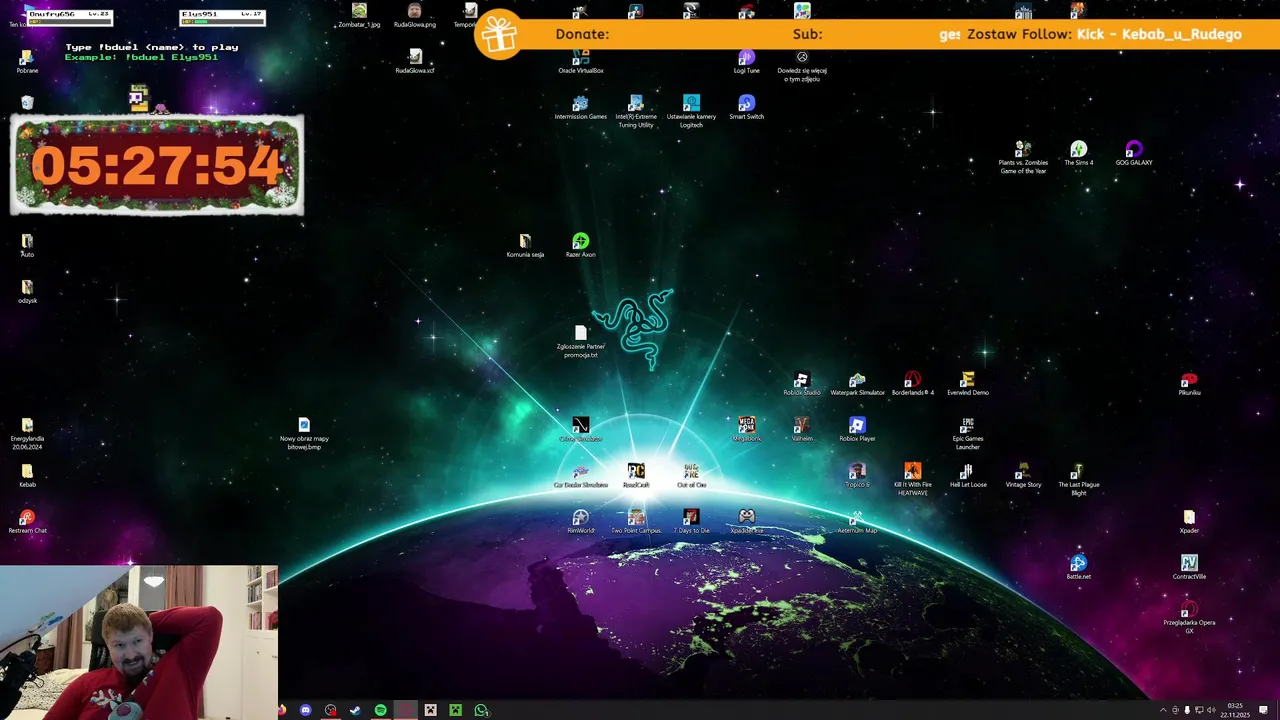
Task: Click the webcam overlay thumbnail
Action: coord(139,642)
